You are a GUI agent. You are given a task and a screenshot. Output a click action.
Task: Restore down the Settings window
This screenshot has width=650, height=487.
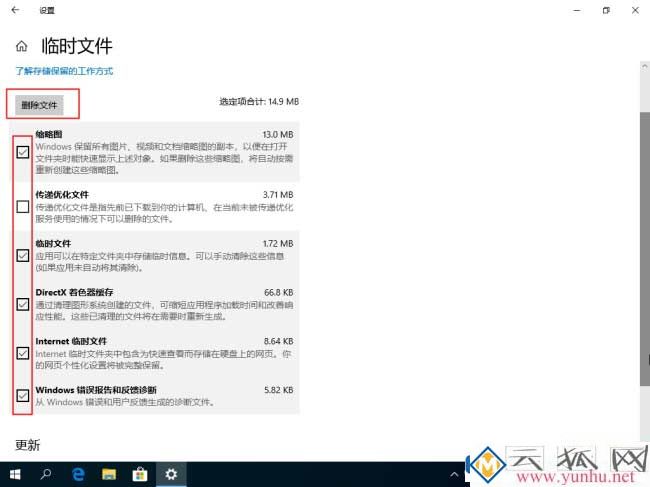coord(606,10)
